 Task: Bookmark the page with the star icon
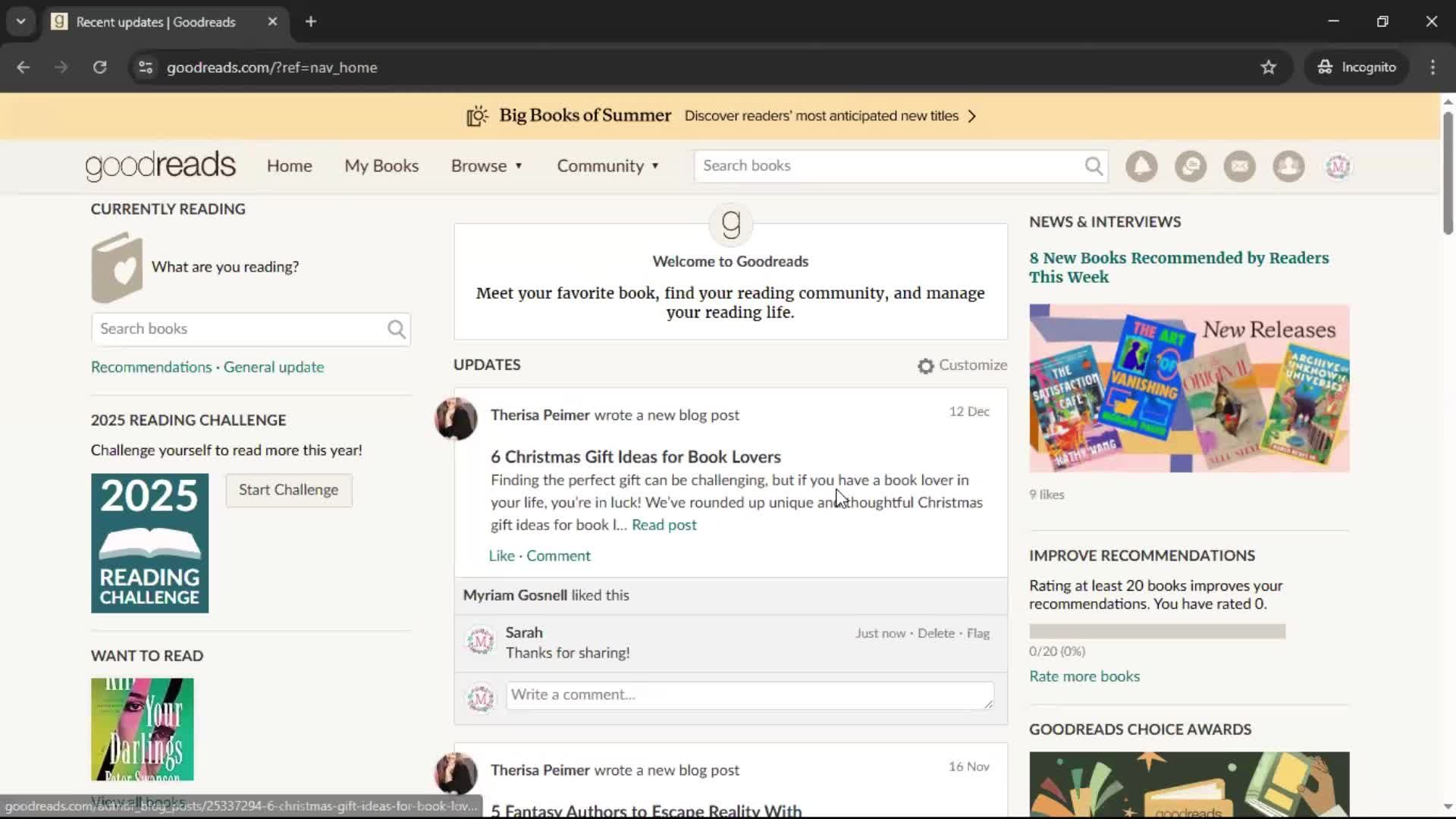[x=1269, y=67]
